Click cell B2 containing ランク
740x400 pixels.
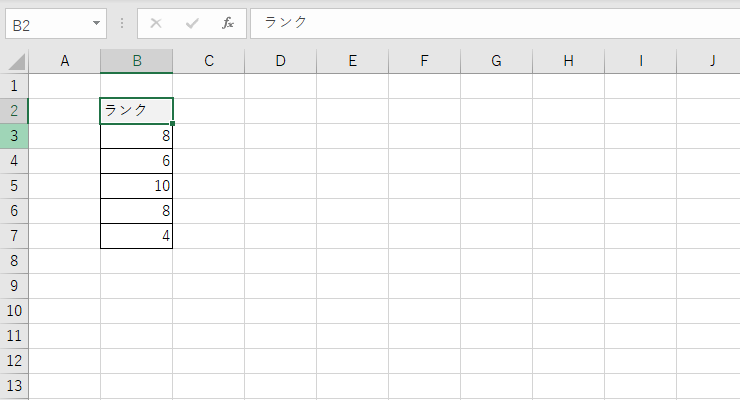tap(137, 111)
